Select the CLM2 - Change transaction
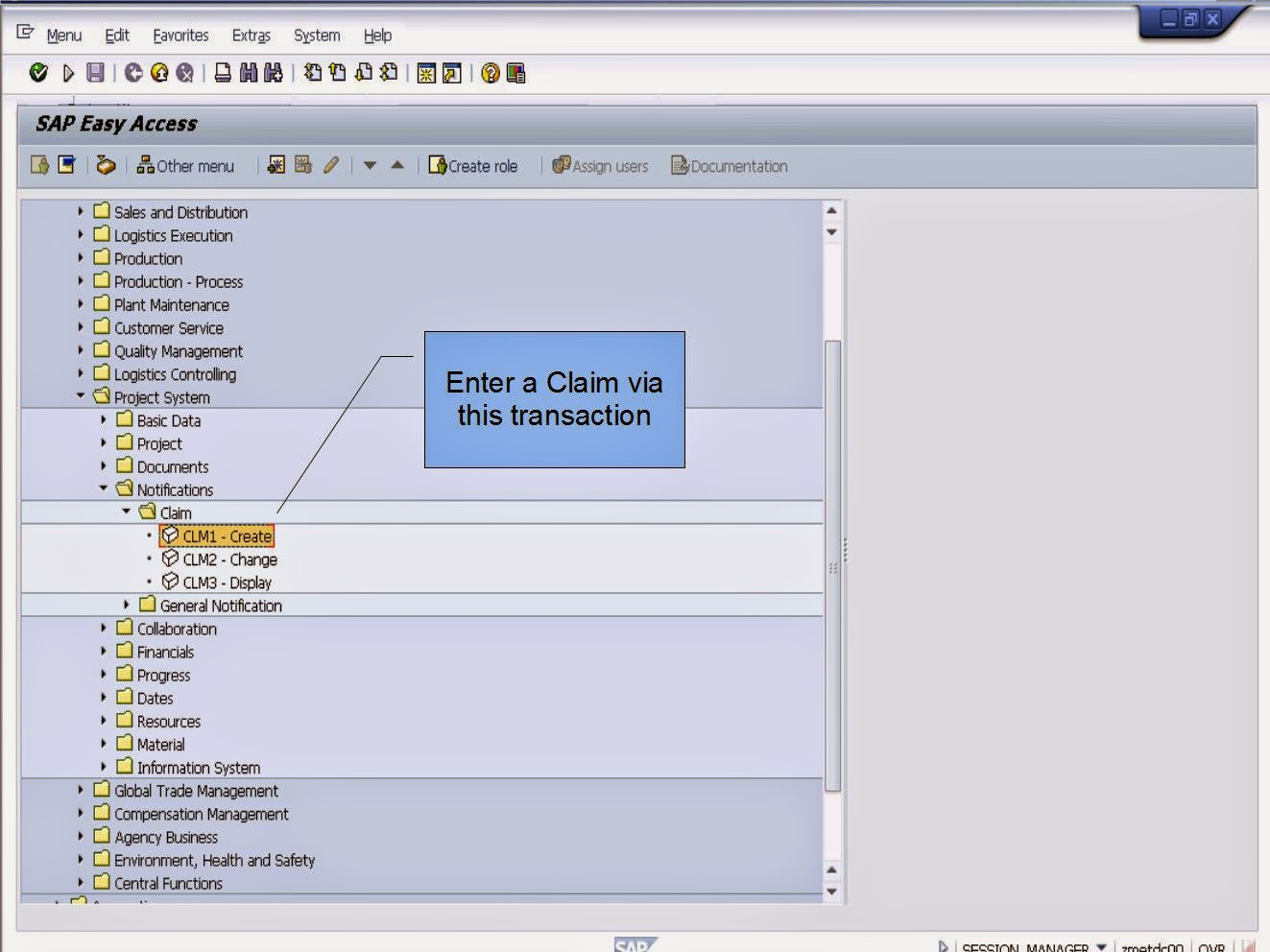 pyautogui.click(x=219, y=559)
